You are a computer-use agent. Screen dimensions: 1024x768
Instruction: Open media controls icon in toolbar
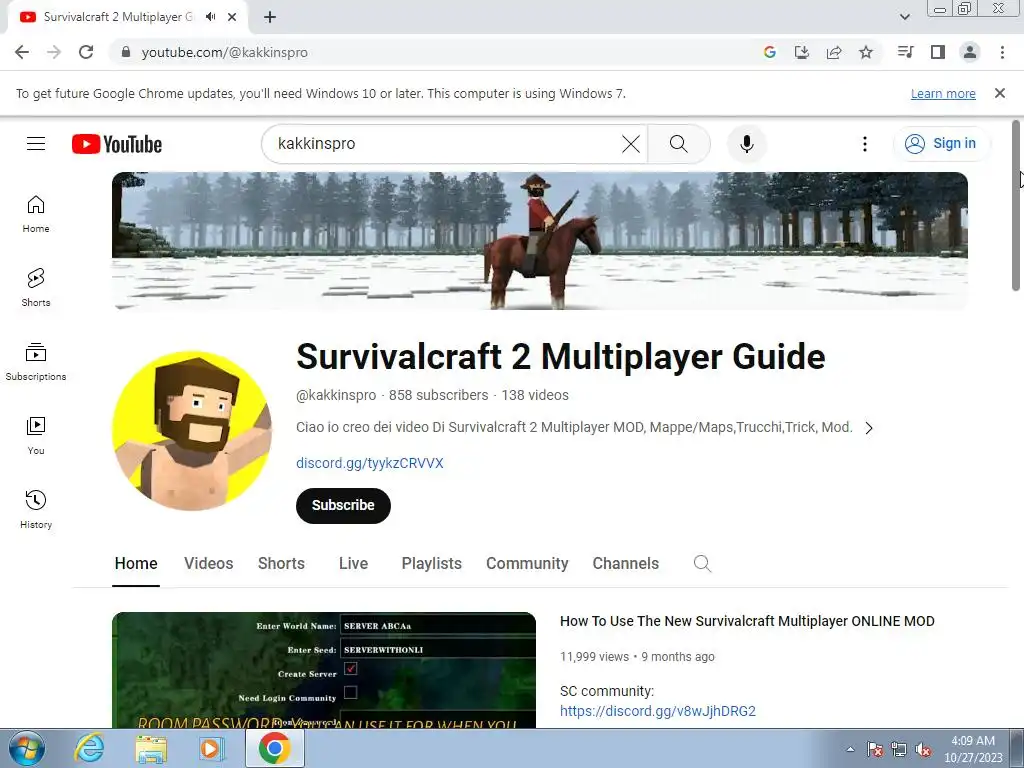pyautogui.click(x=905, y=52)
